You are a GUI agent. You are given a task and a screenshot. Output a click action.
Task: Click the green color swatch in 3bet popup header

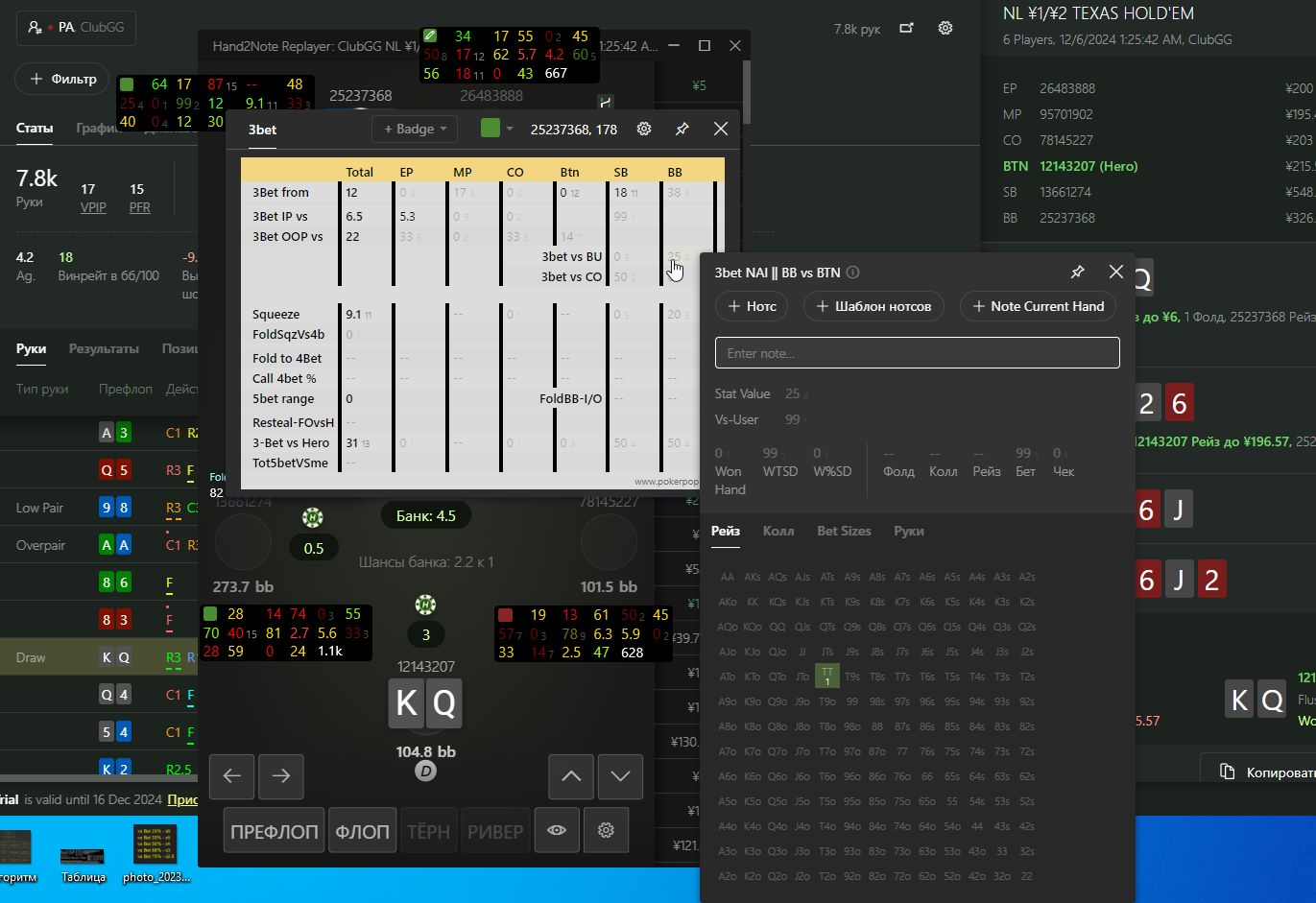(x=490, y=129)
